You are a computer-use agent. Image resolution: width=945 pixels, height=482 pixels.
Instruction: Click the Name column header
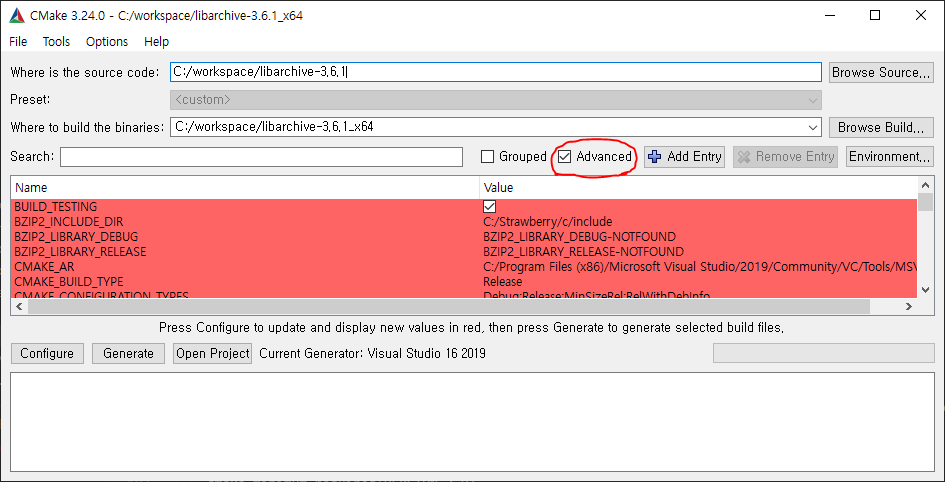(x=245, y=187)
